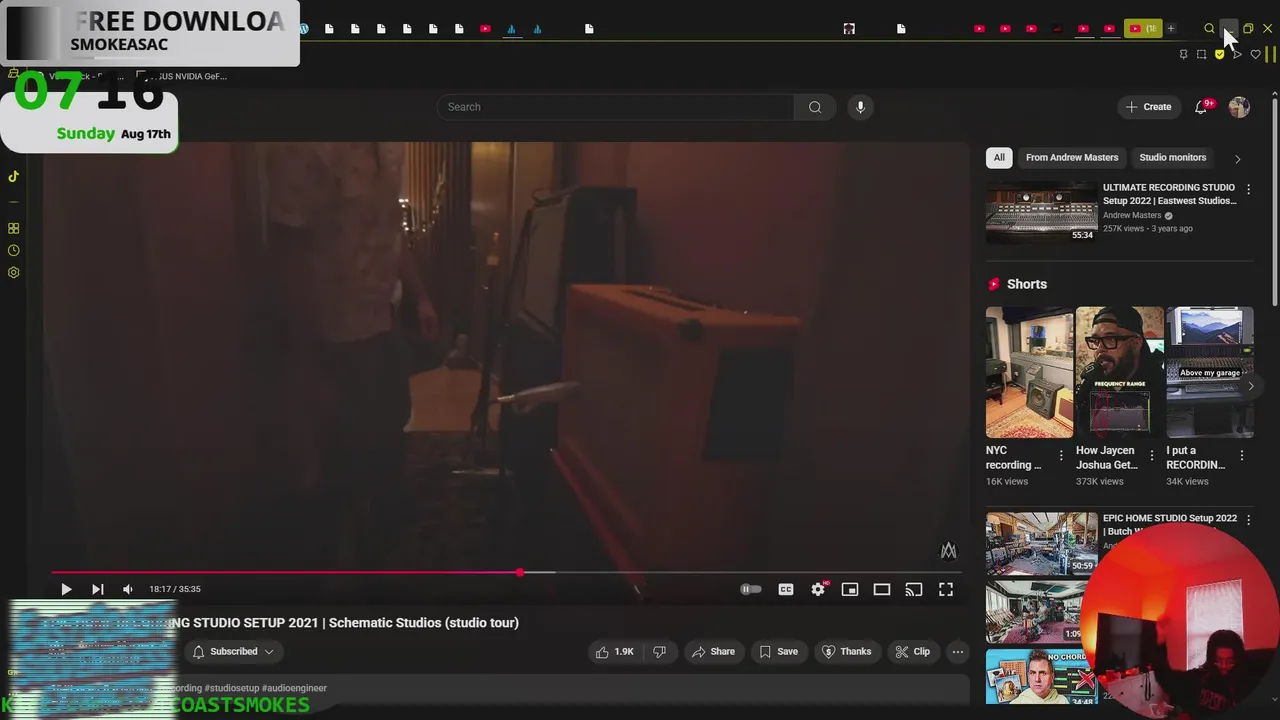The width and height of the screenshot is (1280, 720).
Task: Expand the Subscribed notification dropdown
Action: 233,651
